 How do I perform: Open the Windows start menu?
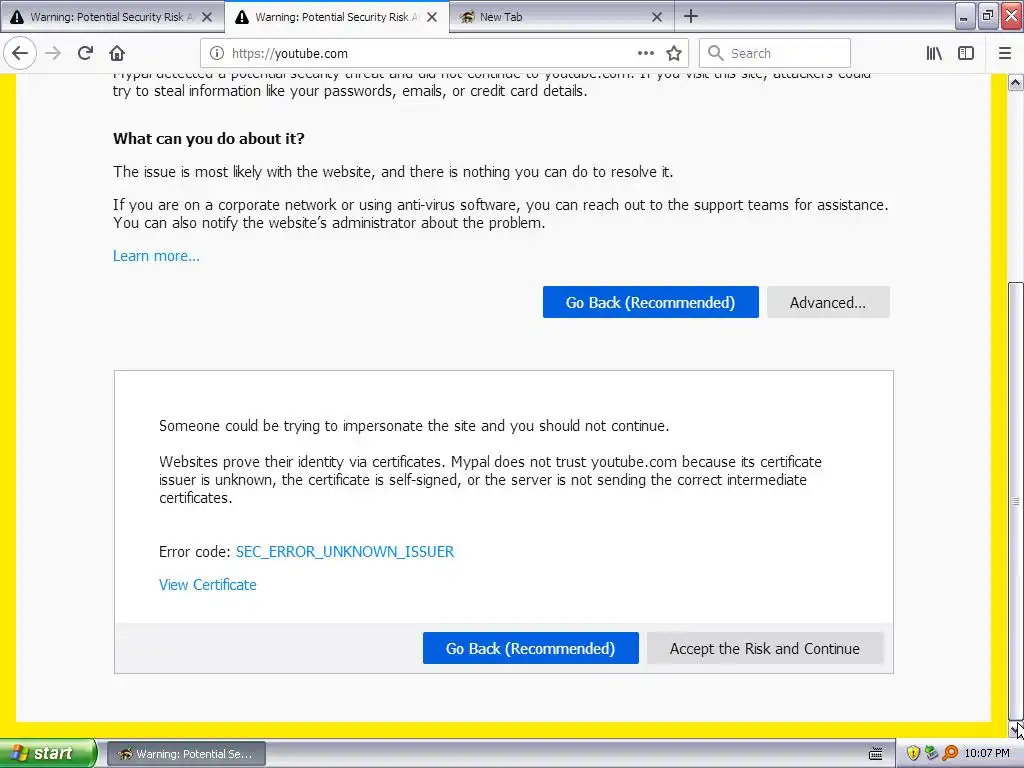coord(48,754)
